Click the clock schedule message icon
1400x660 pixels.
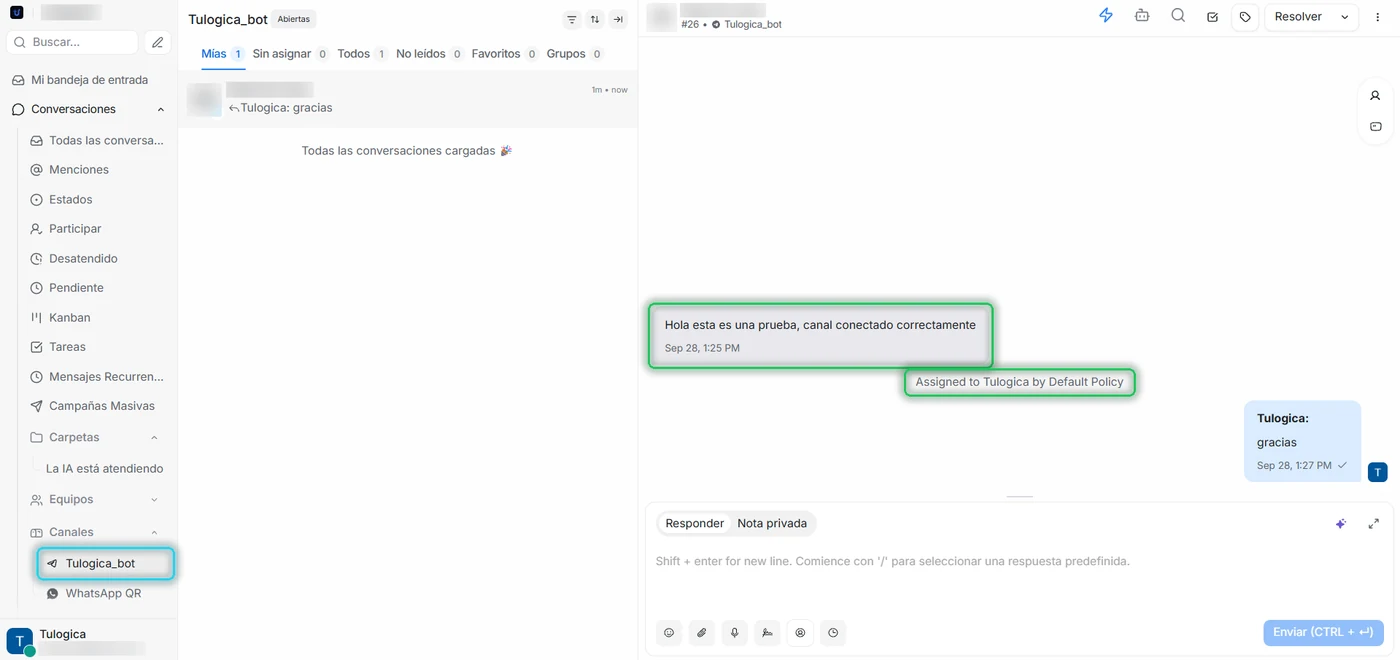tap(833, 633)
